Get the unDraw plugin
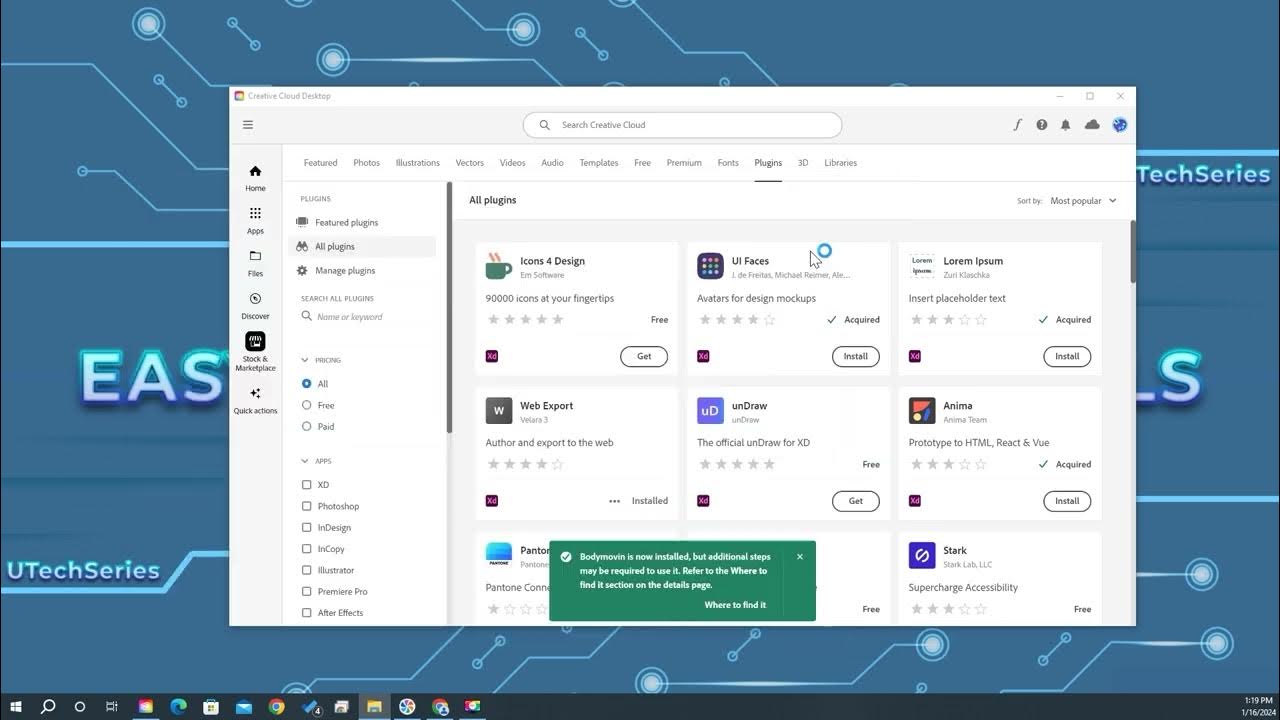1280x720 pixels. [x=856, y=501]
